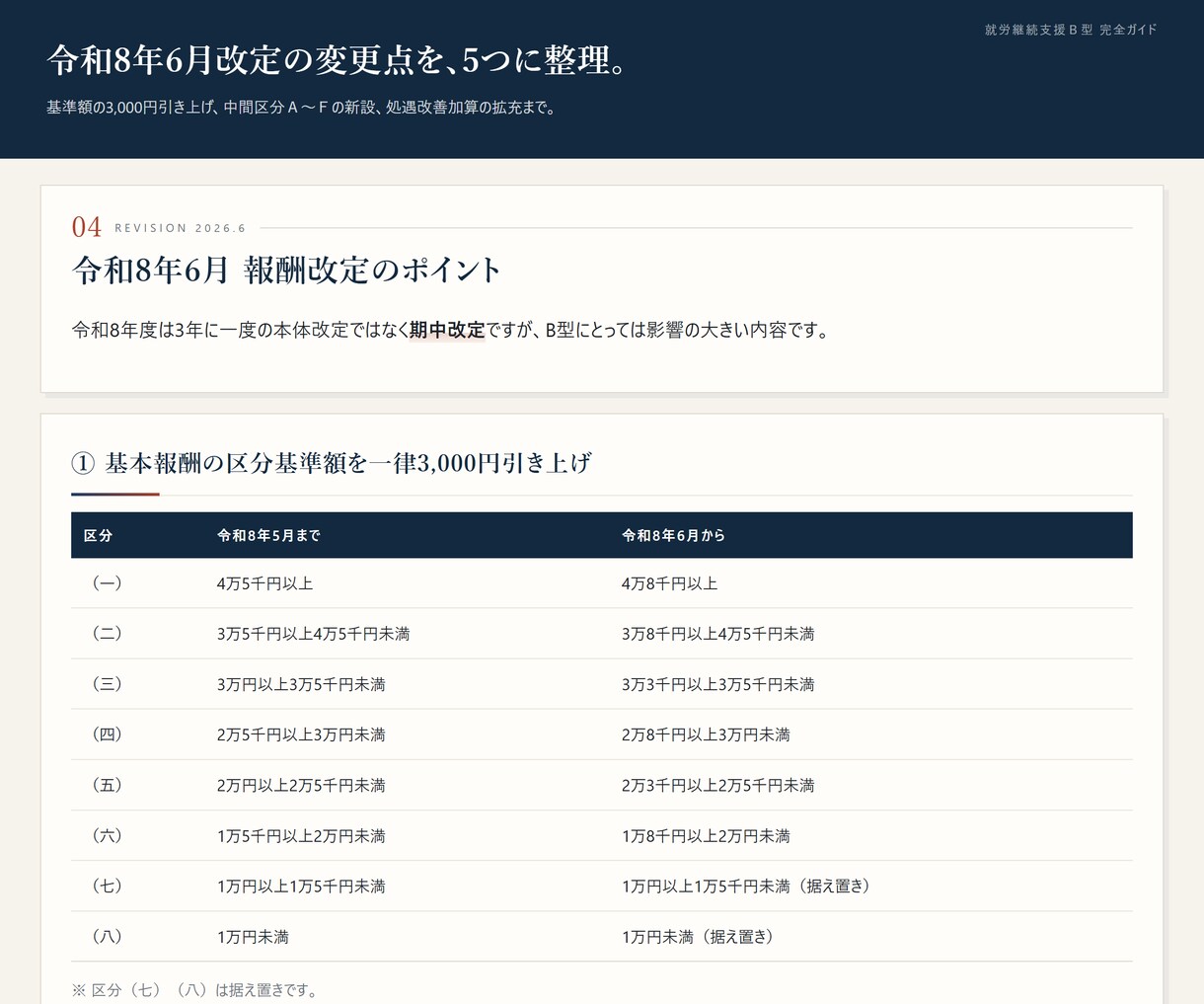Click row label '(八)'

pyautogui.click(x=107, y=937)
